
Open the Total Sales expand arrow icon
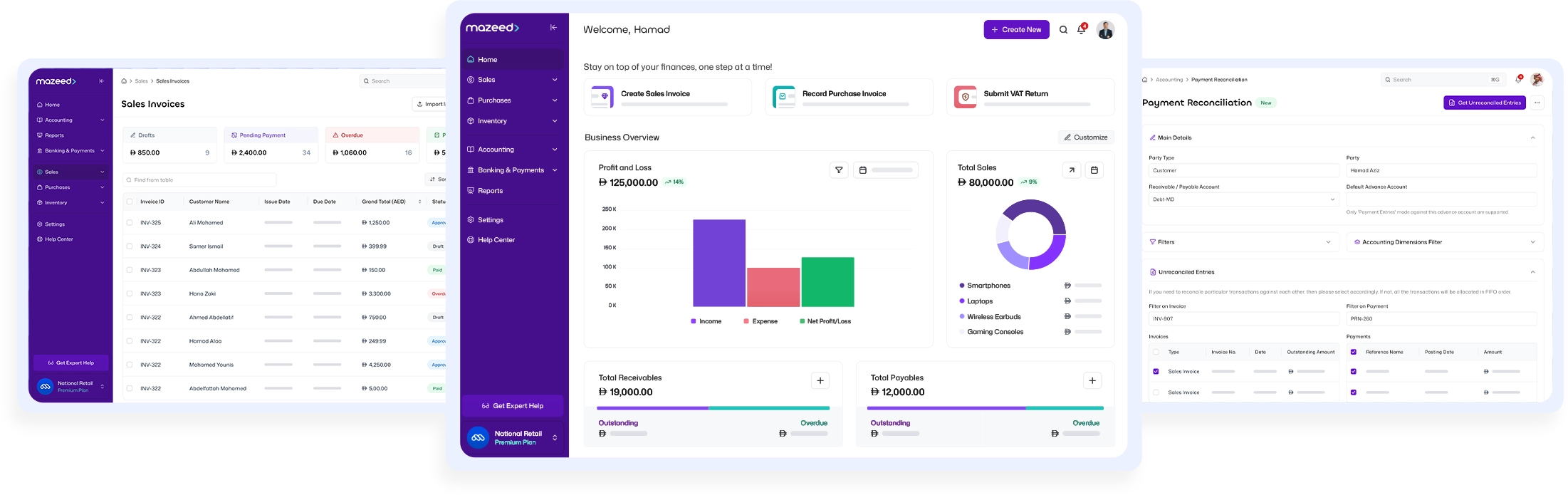point(1072,170)
